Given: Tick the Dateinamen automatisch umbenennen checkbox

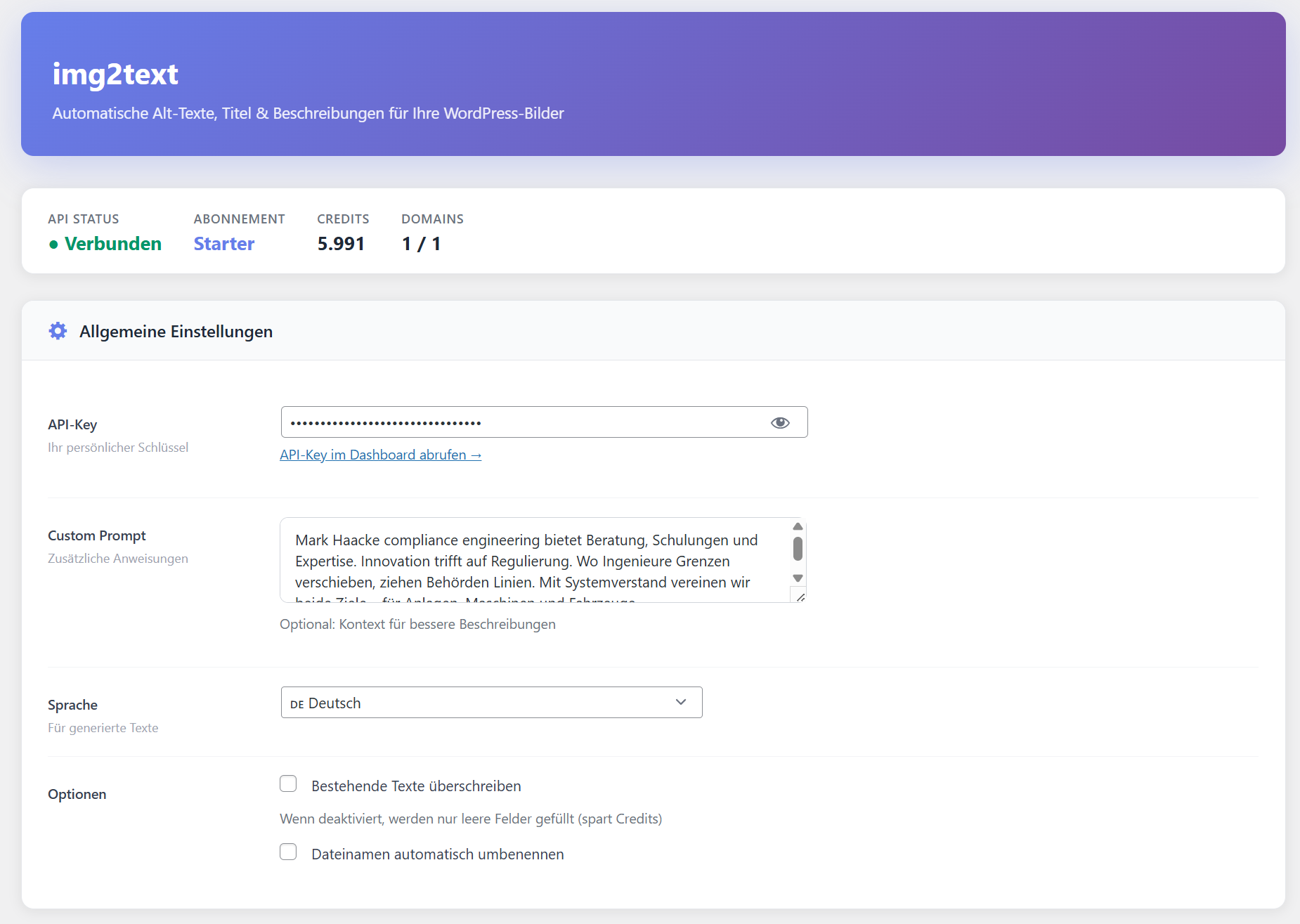Looking at the screenshot, I should [288, 852].
